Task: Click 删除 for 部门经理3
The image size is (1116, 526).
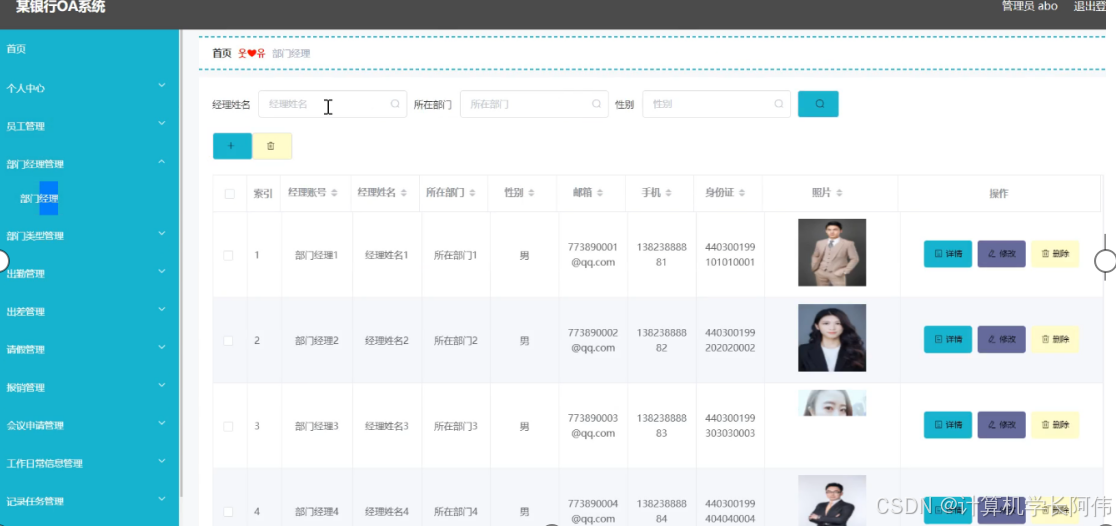Action: tap(1055, 425)
